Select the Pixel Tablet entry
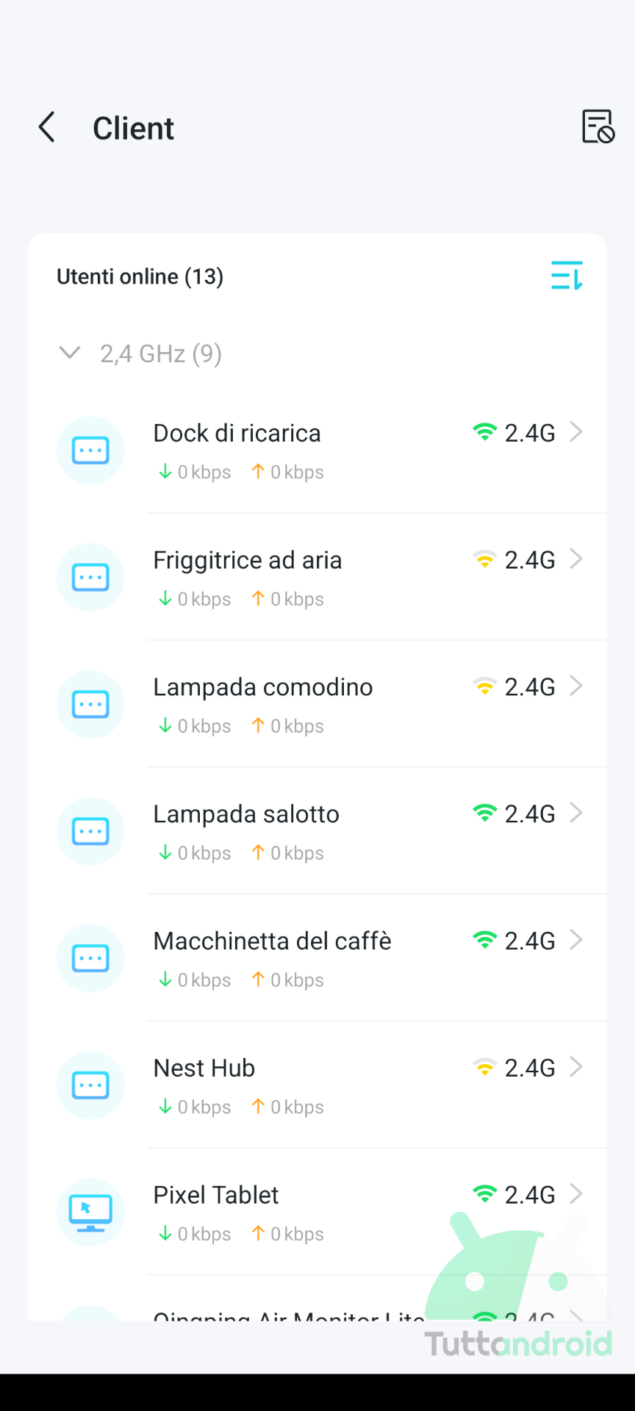The width and height of the screenshot is (635, 1411). click(216, 1195)
